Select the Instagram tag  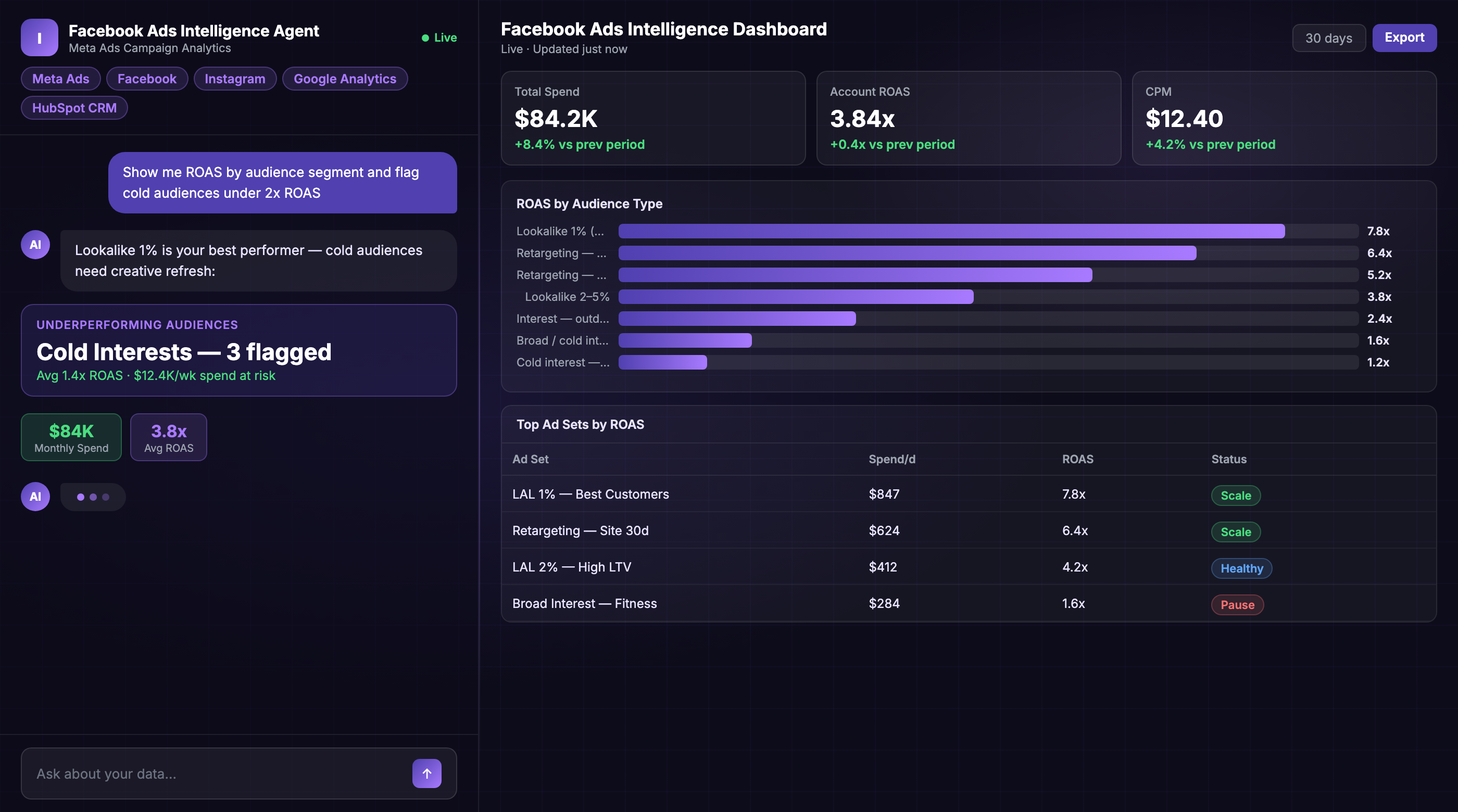point(235,79)
